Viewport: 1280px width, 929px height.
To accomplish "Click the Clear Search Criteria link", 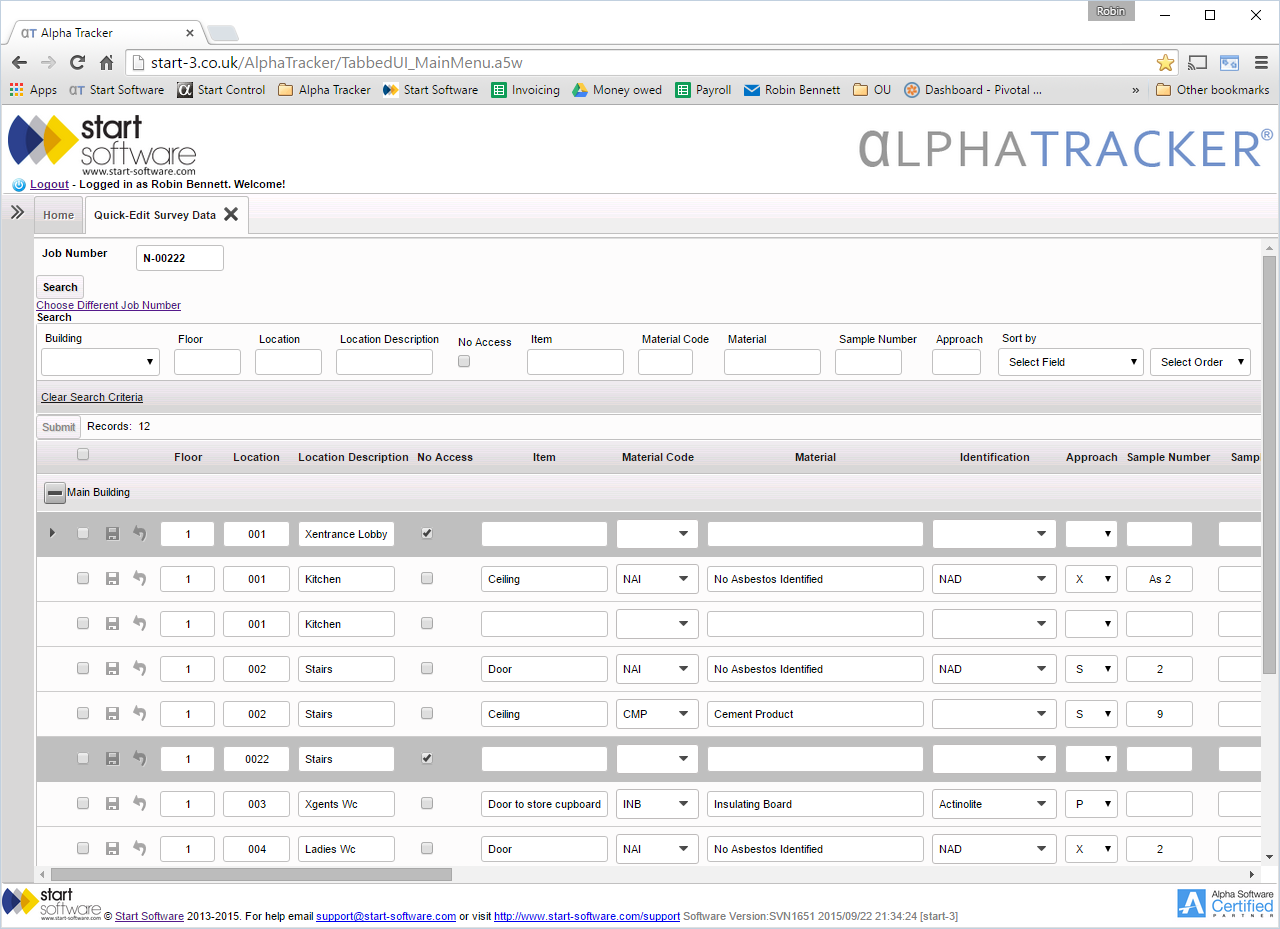I will click(x=91, y=397).
